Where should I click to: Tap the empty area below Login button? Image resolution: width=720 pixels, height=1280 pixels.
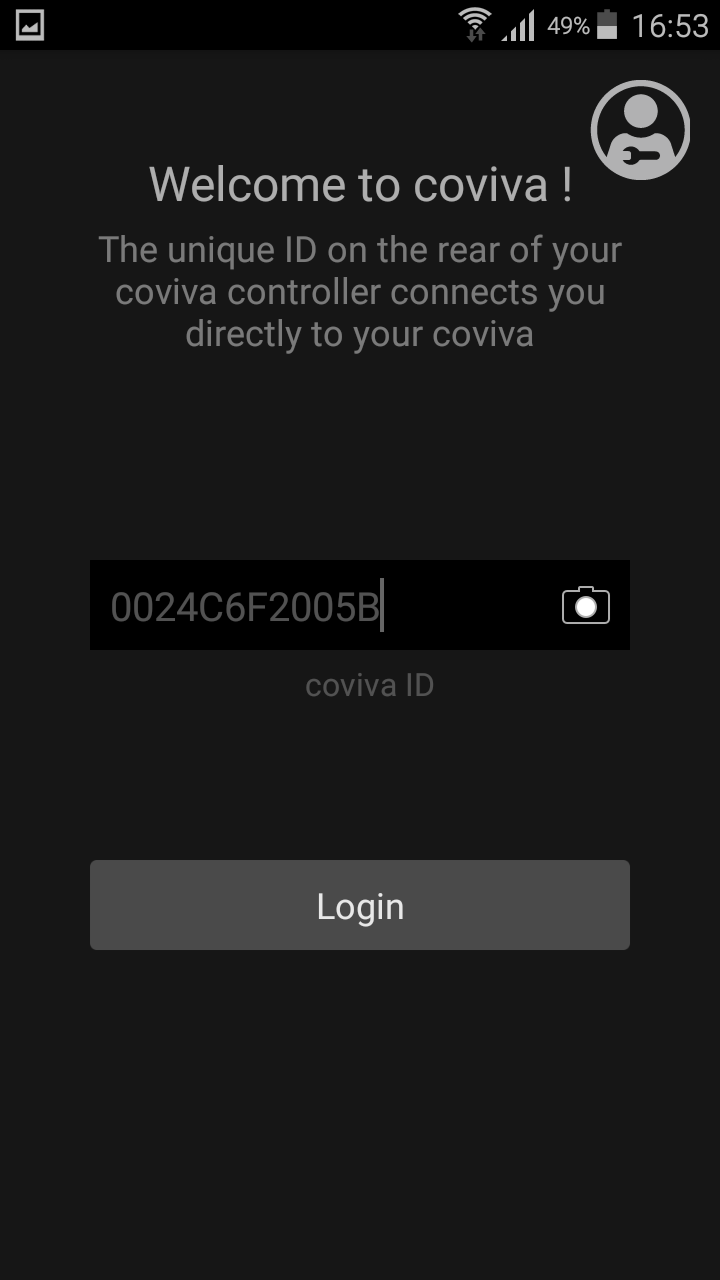pos(360,1110)
